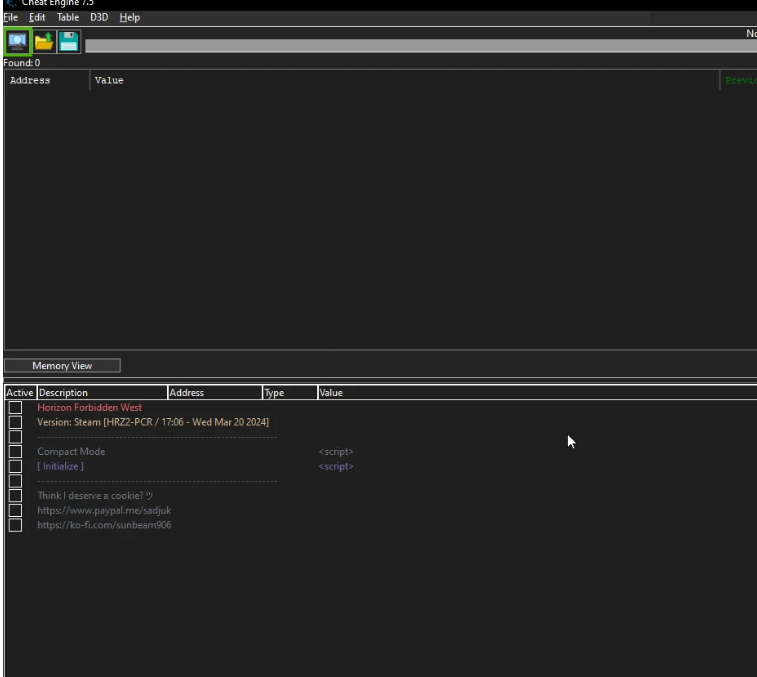757x677 pixels.
Task: Select the ko-fi.com/sunbeam906 entry
Action: (x=104, y=525)
